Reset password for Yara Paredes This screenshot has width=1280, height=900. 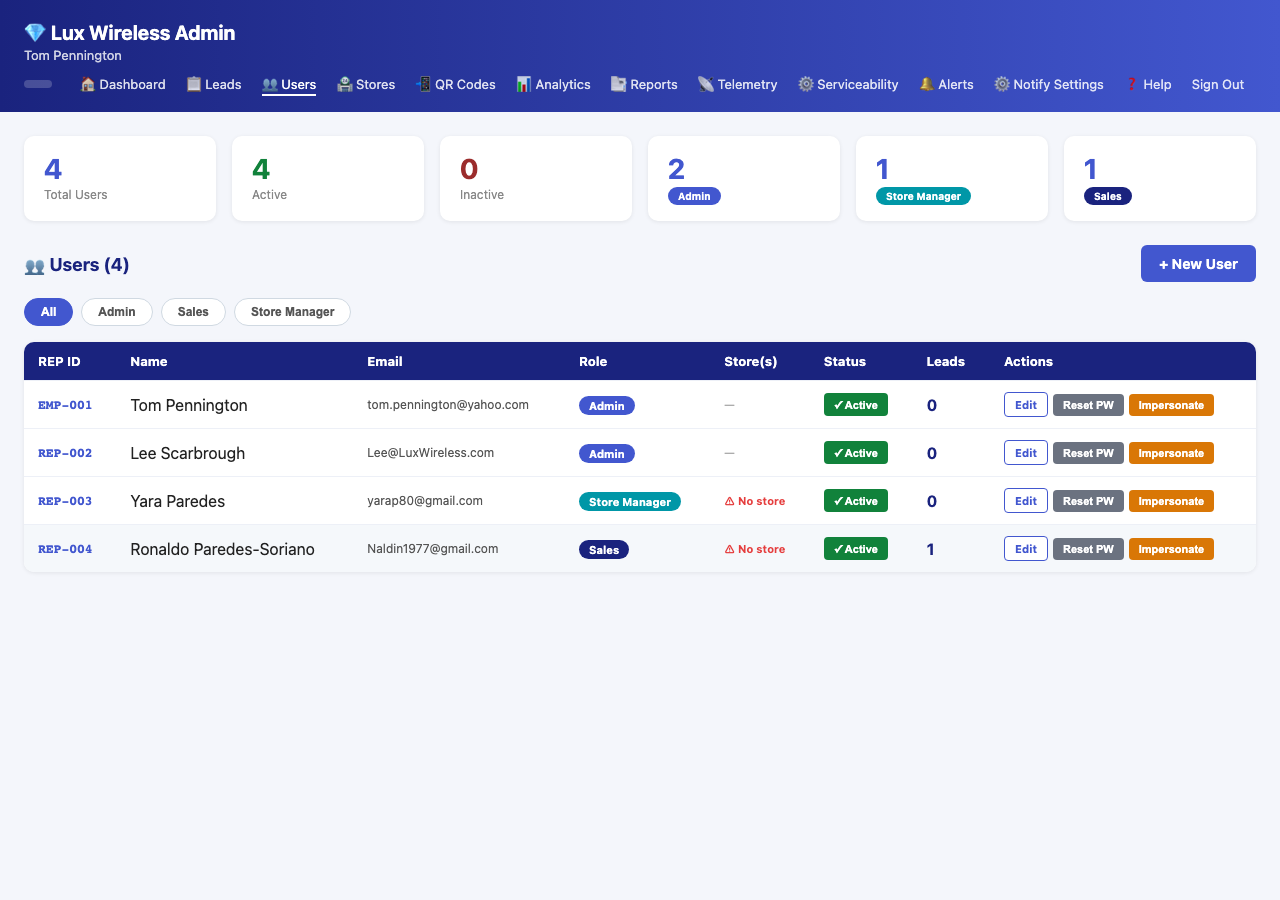[1088, 501]
